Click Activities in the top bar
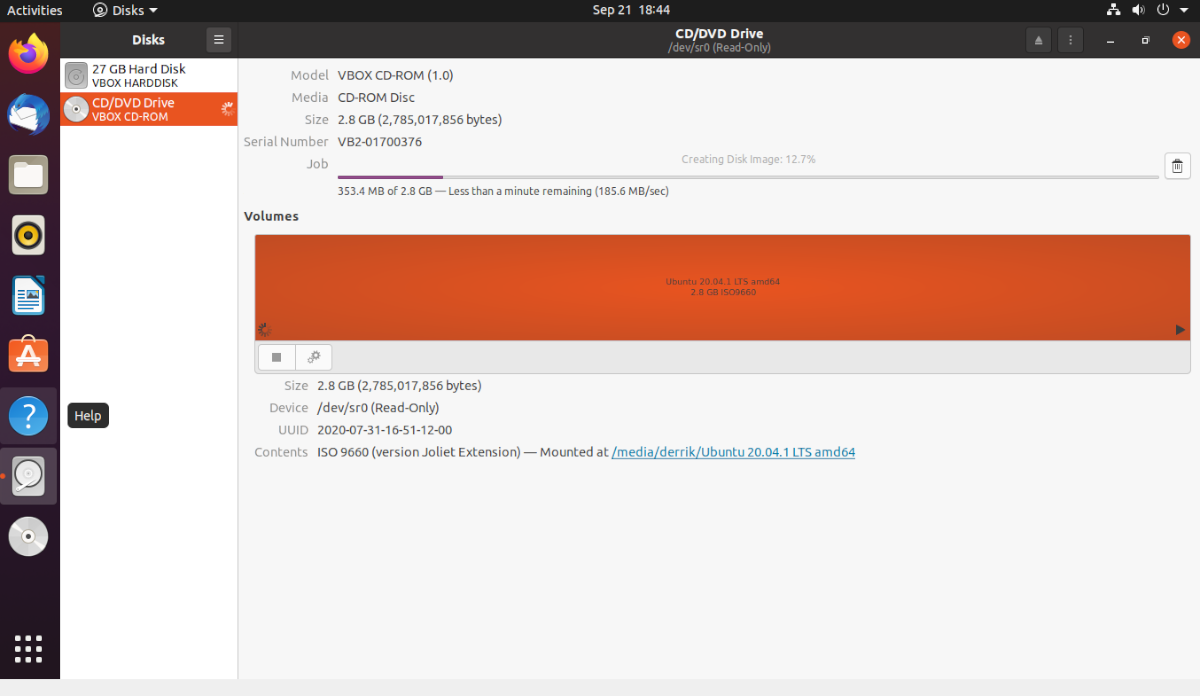1200x696 pixels. [32, 10]
